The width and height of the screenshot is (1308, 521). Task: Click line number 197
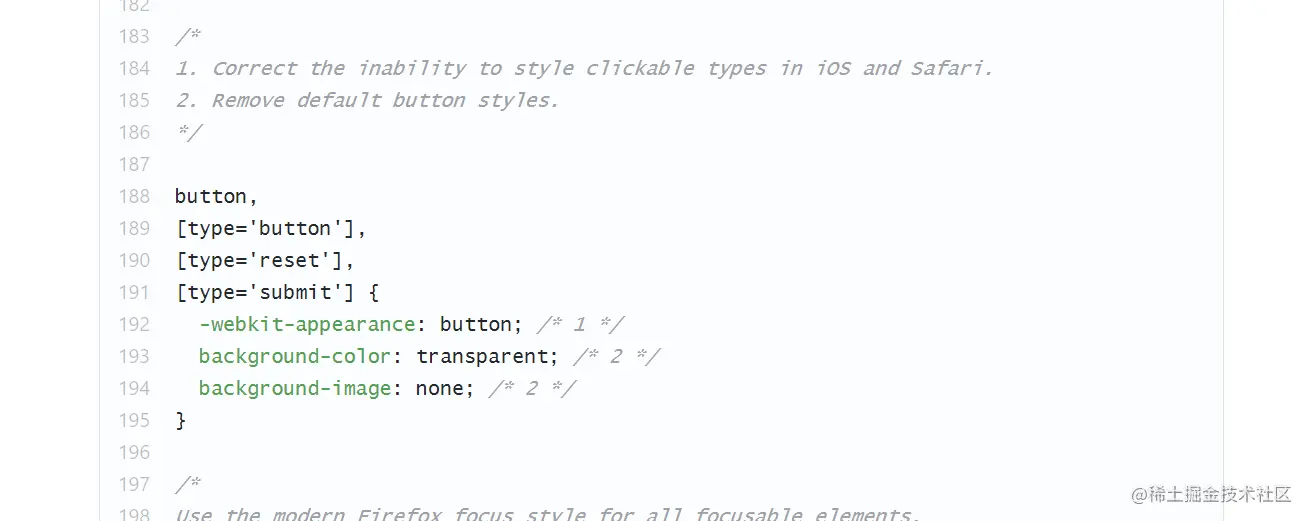pyautogui.click(x=134, y=484)
